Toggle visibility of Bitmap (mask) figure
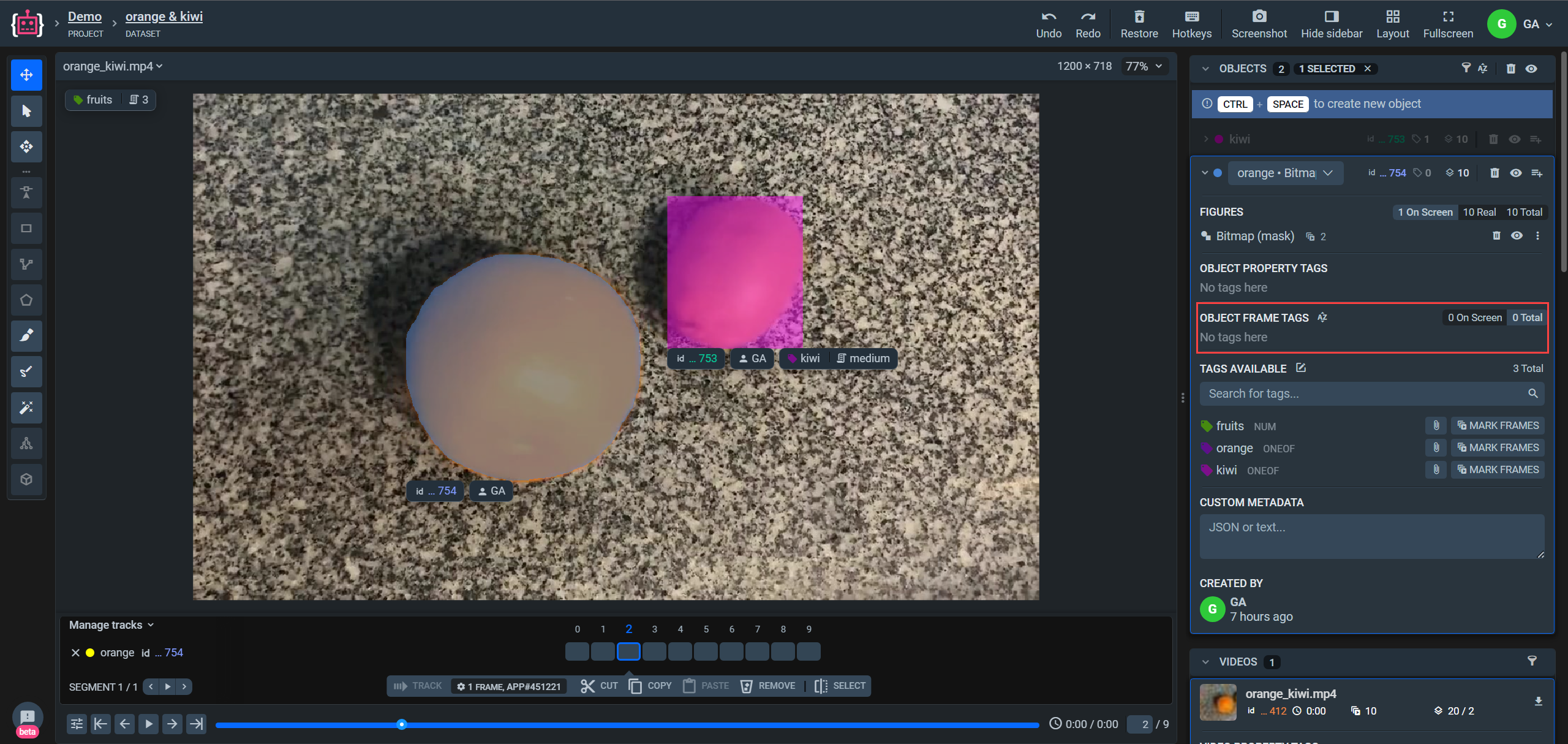 pos(1517,236)
